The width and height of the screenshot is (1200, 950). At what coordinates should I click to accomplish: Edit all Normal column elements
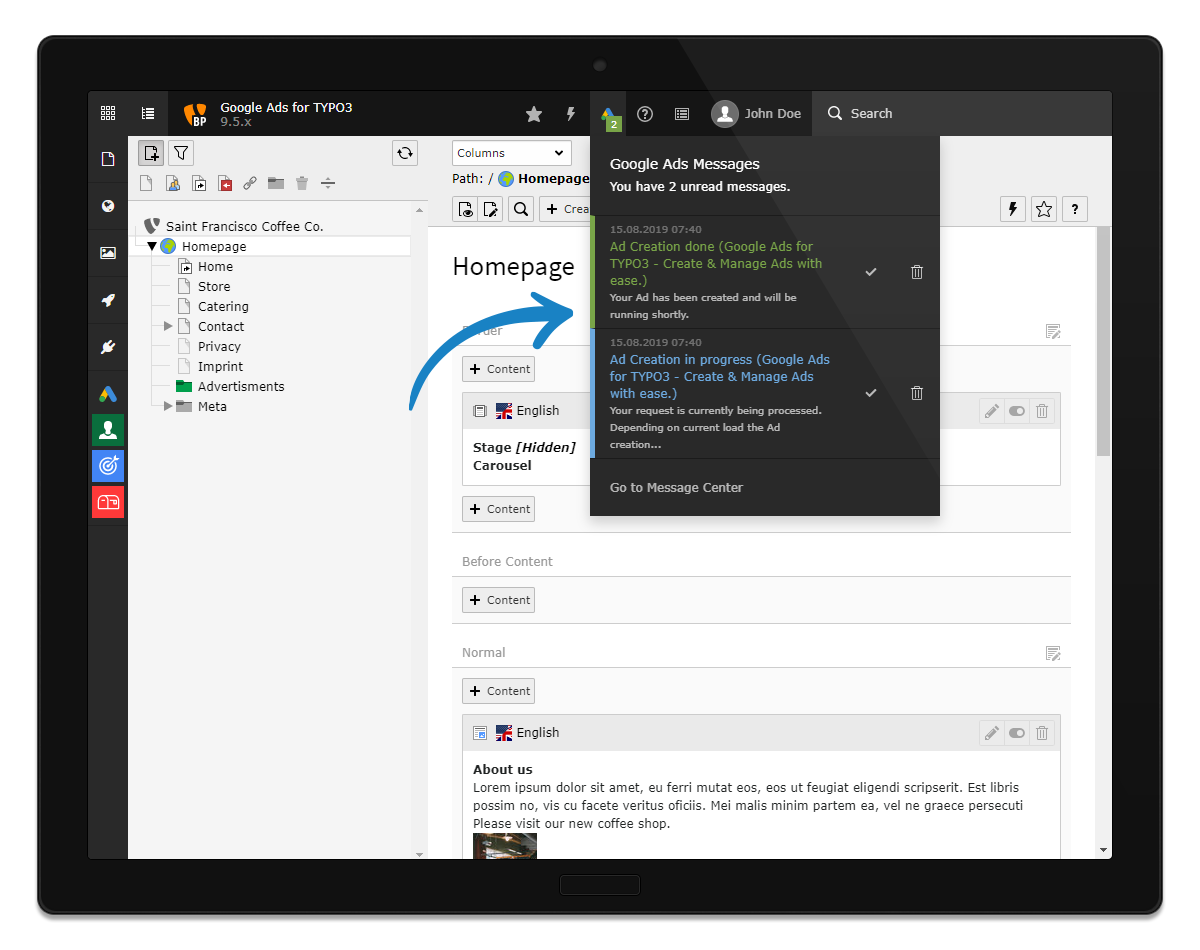click(x=1053, y=653)
